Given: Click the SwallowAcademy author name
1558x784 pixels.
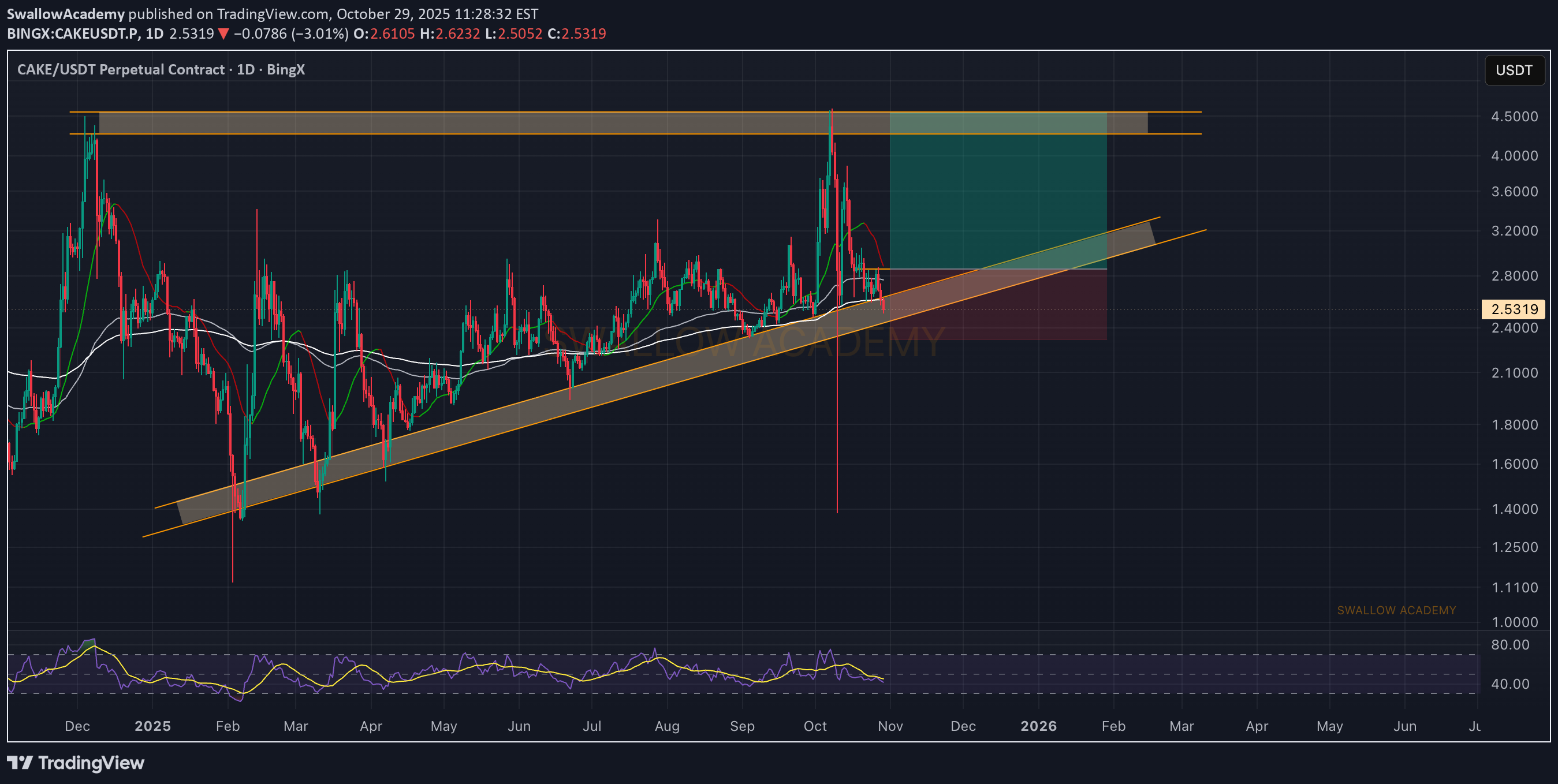Looking at the screenshot, I should tap(65, 13).
